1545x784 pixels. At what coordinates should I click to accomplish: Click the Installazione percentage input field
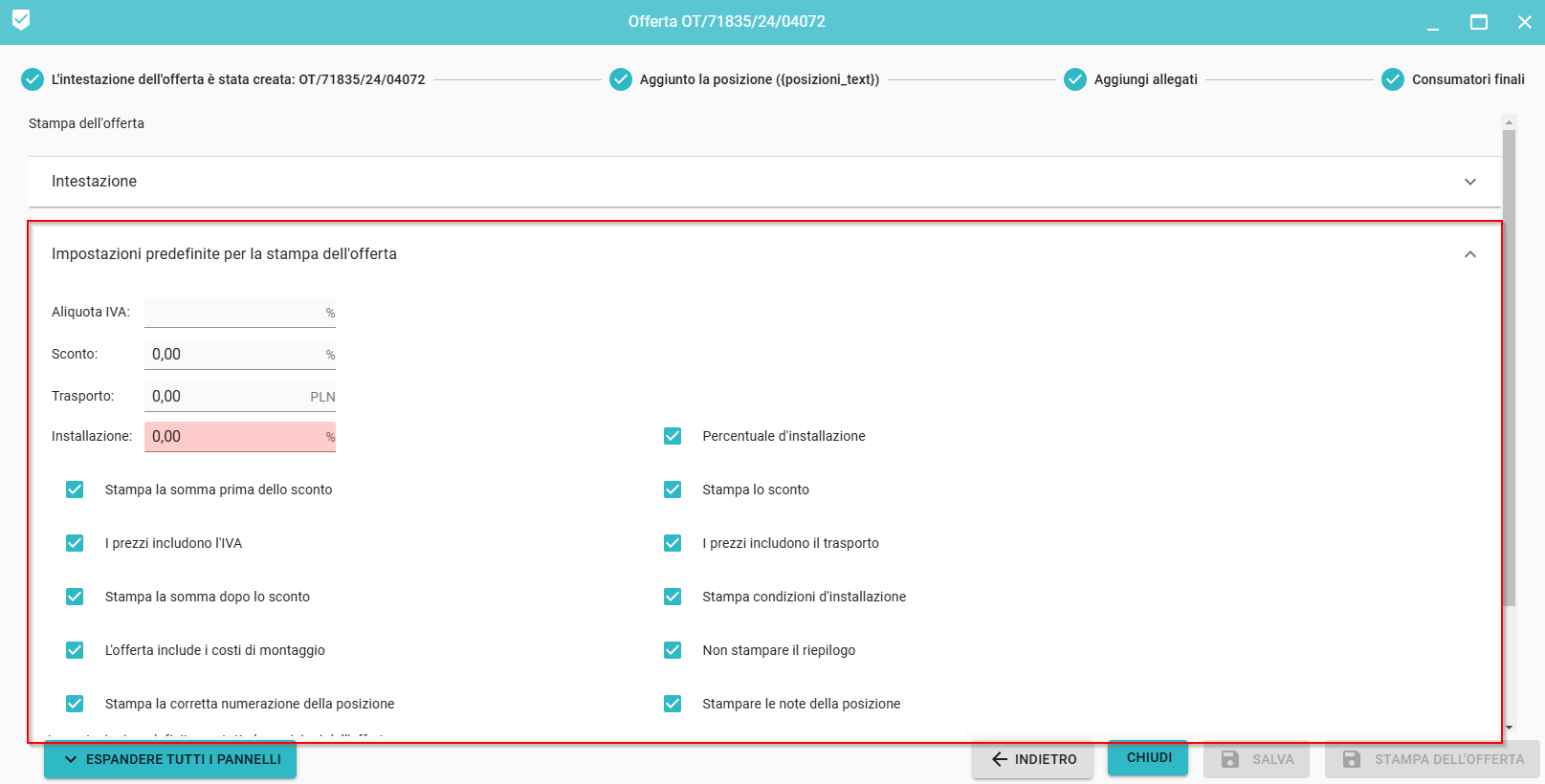click(234, 437)
